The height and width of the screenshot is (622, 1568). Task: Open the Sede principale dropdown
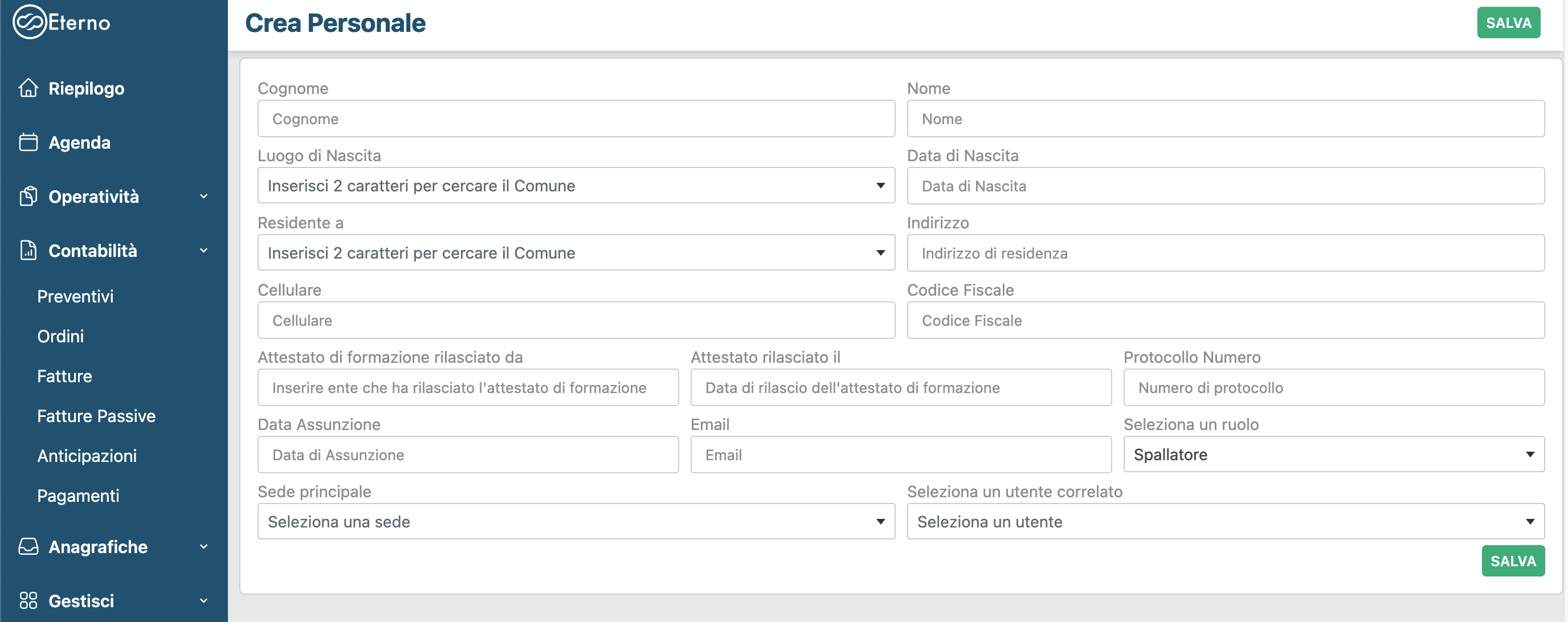point(575,522)
